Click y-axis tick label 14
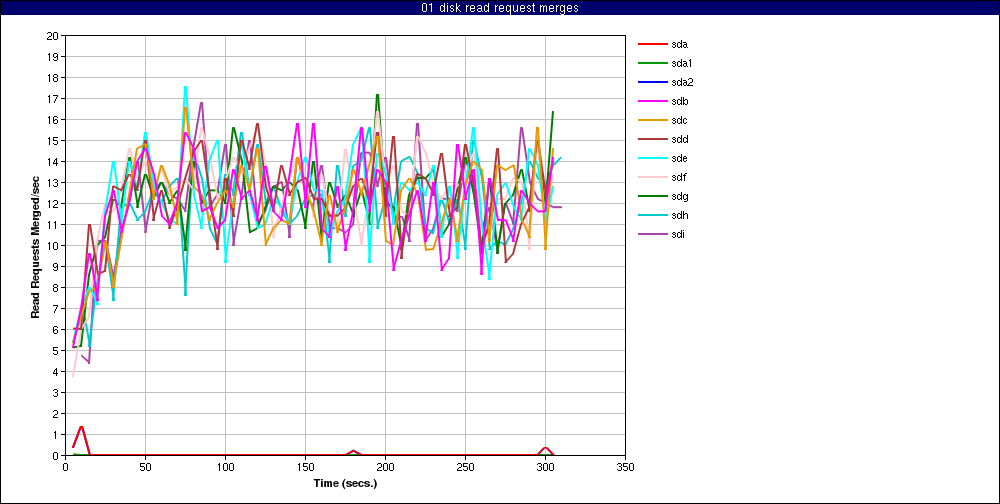1000x504 pixels. tap(53, 161)
